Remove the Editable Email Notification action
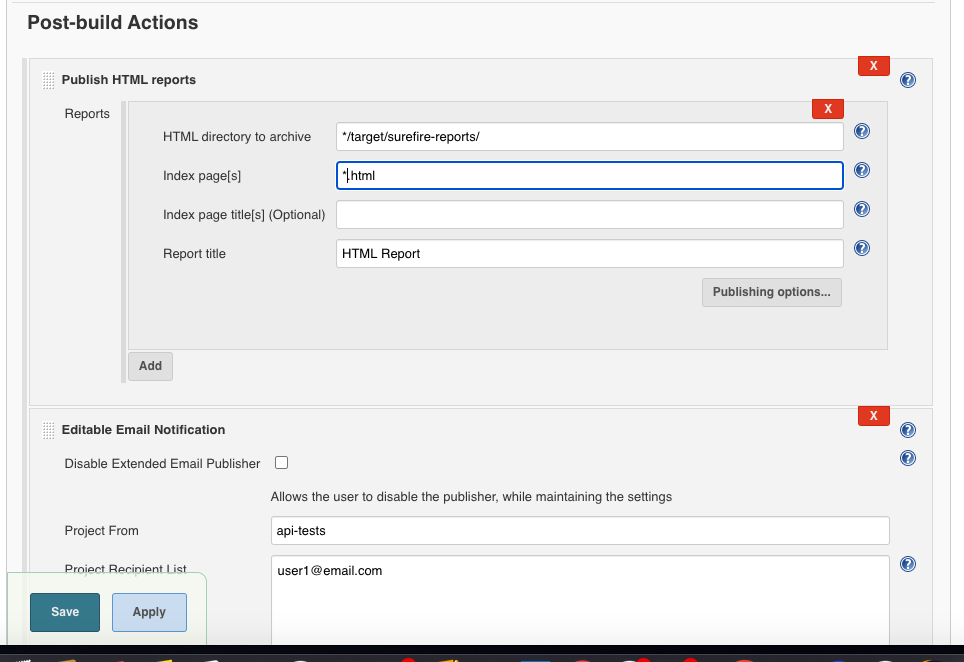 point(873,416)
